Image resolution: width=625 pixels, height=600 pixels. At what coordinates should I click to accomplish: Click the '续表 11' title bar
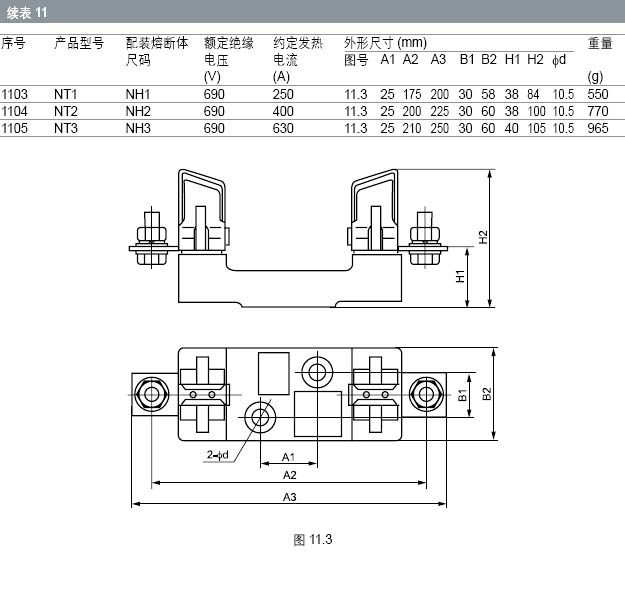(x=25, y=11)
